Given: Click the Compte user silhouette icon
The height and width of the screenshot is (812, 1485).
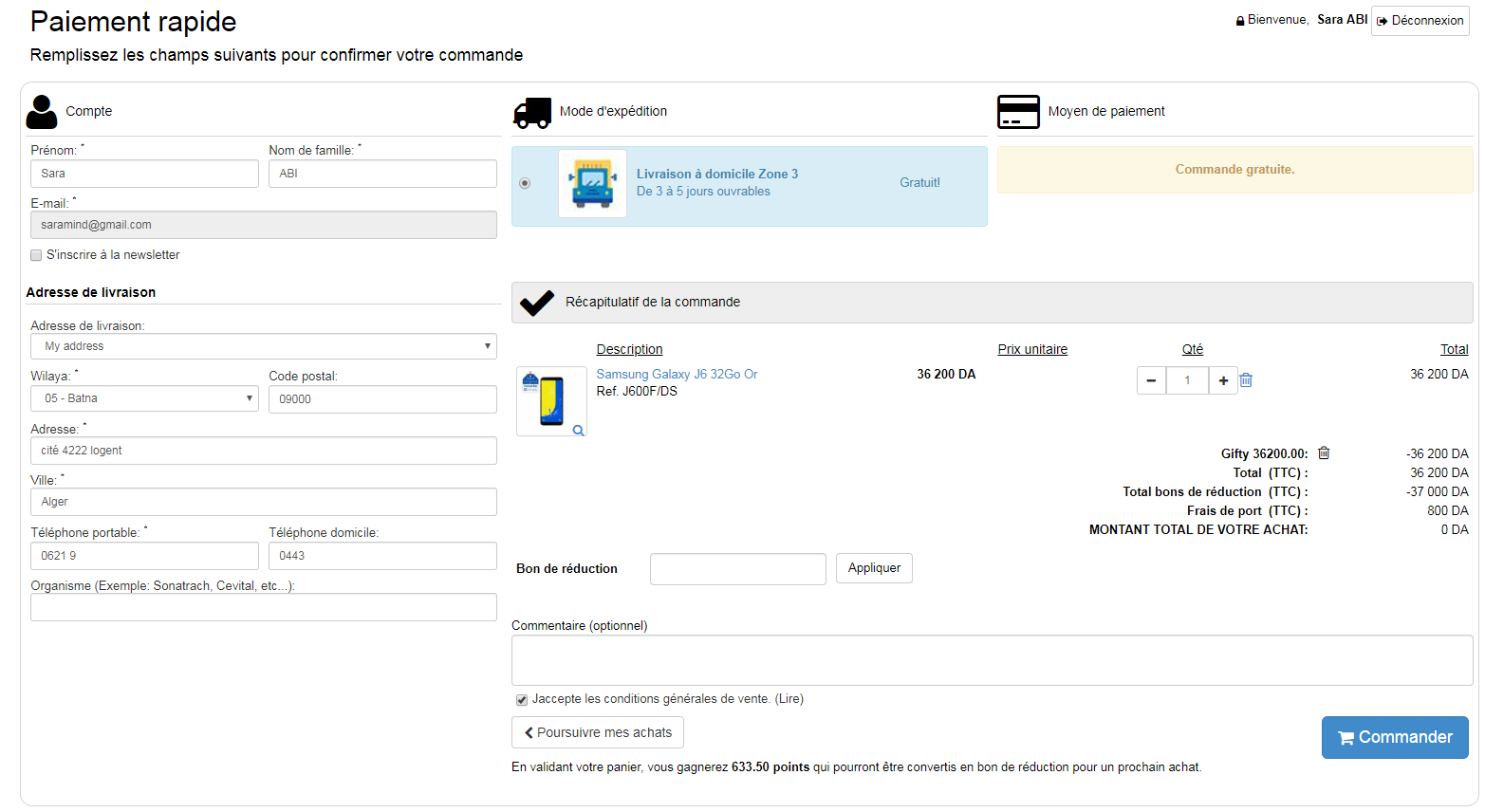Looking at the screenshot, I should [x=42, y=112].
